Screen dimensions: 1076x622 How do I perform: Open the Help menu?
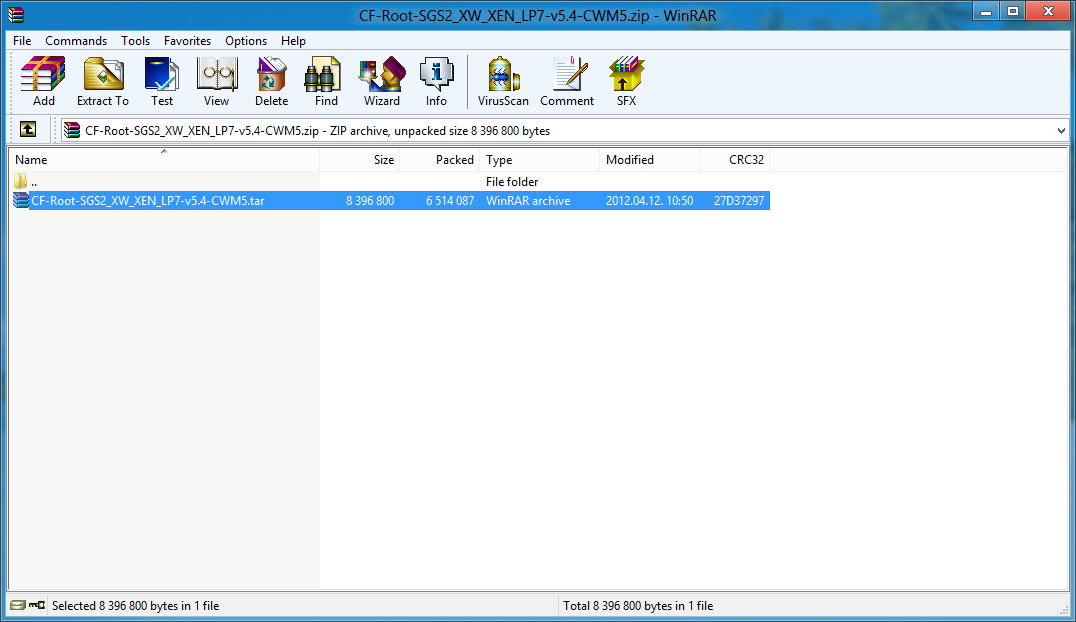pos(293,41)
